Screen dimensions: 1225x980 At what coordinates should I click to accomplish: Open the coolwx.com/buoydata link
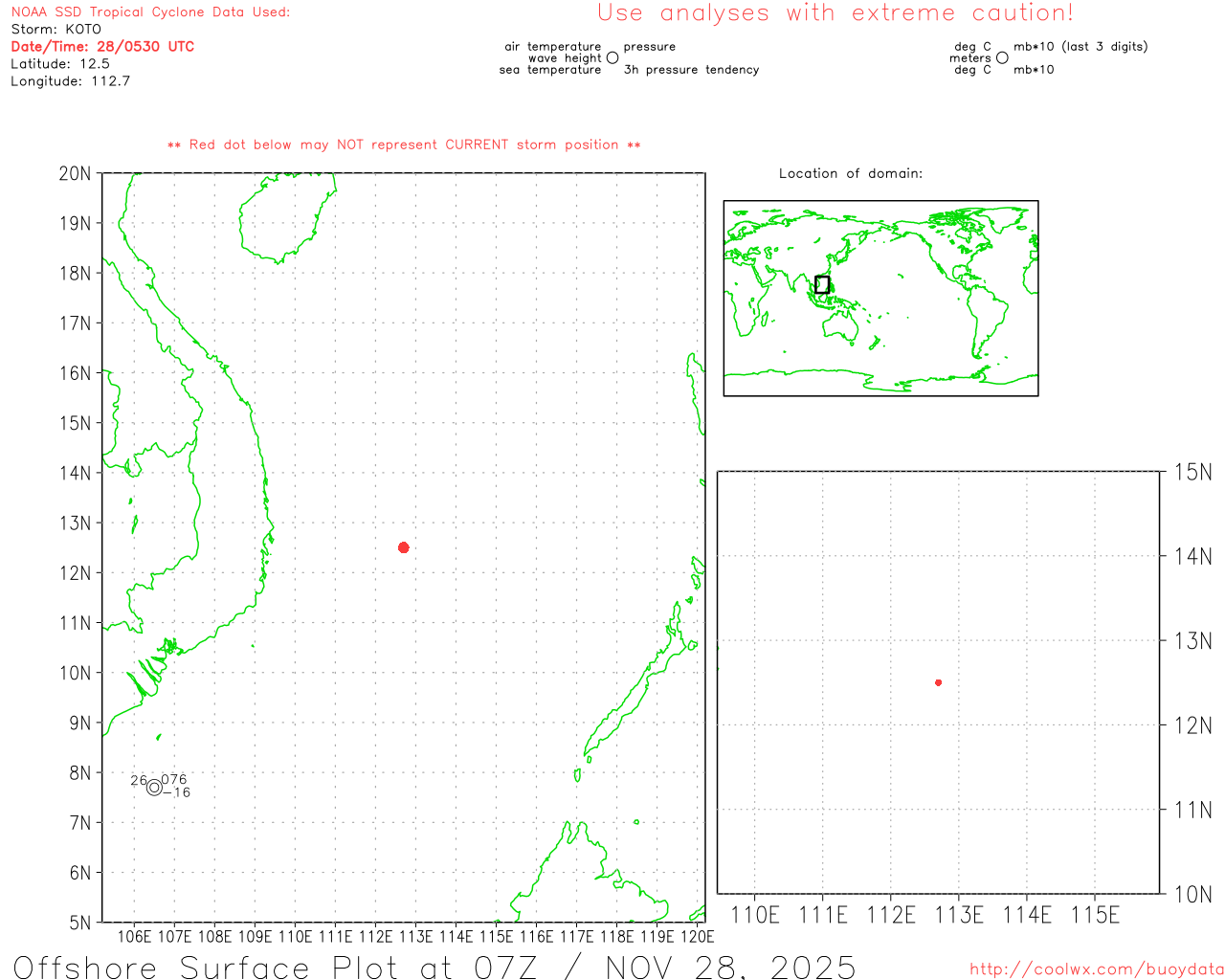click(1097, 969)
